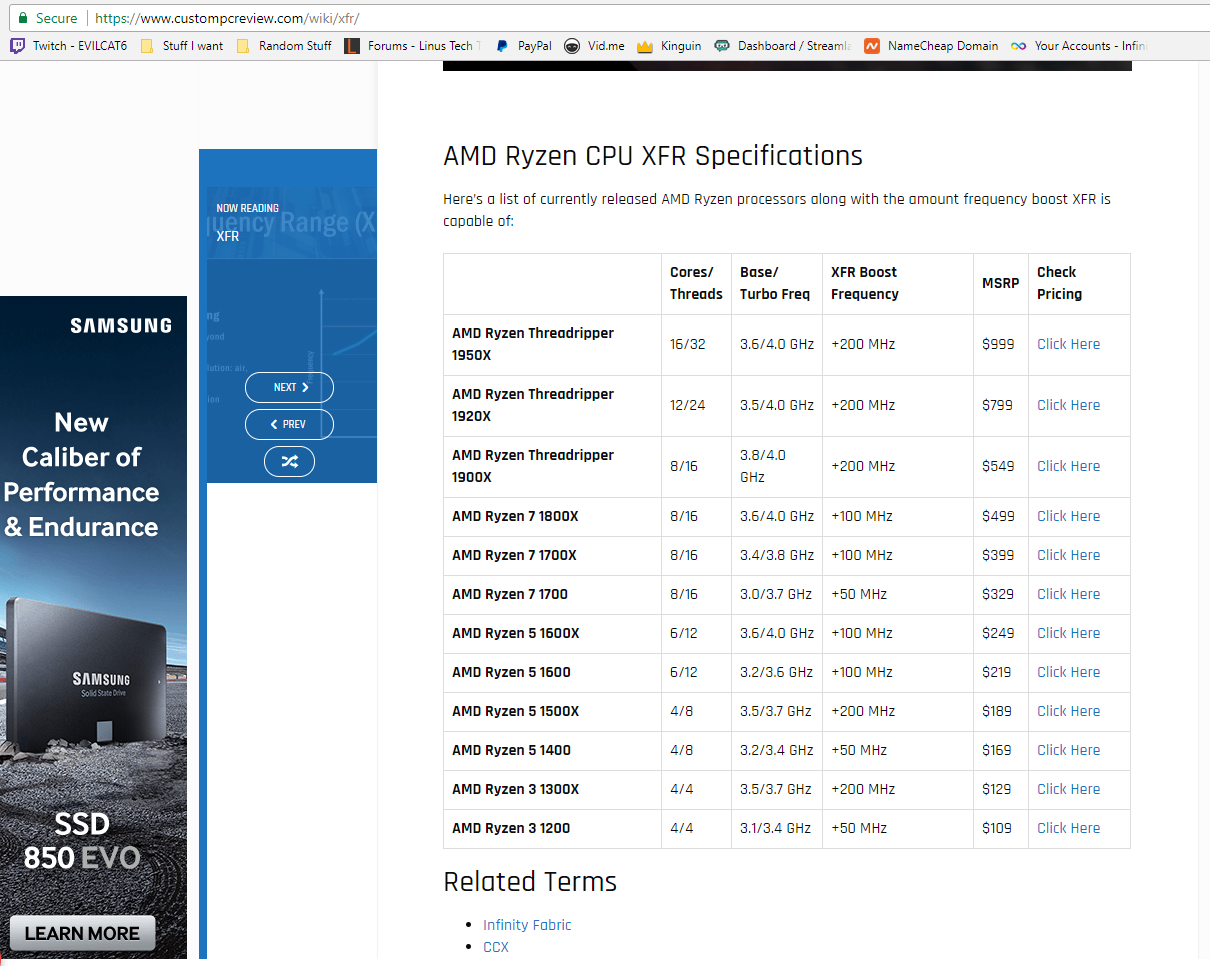Click the AMD Ryzen Threadripper 1920X row name
This screenshot has width=1210, height=966.
(x=533, y=405)
